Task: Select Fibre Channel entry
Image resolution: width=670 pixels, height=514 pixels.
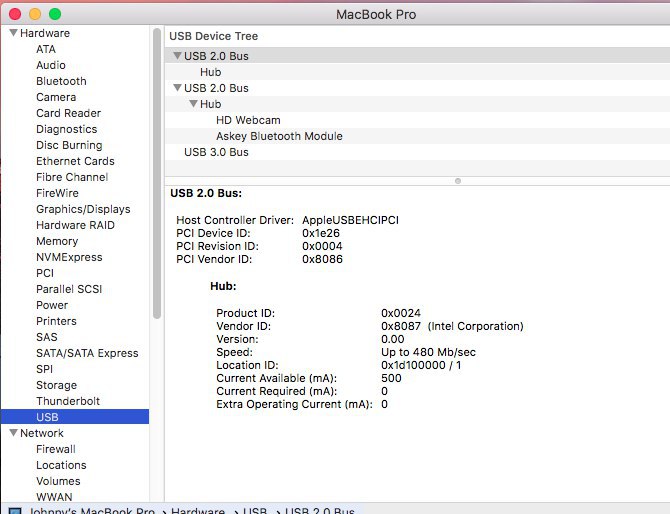Action: 72,177
